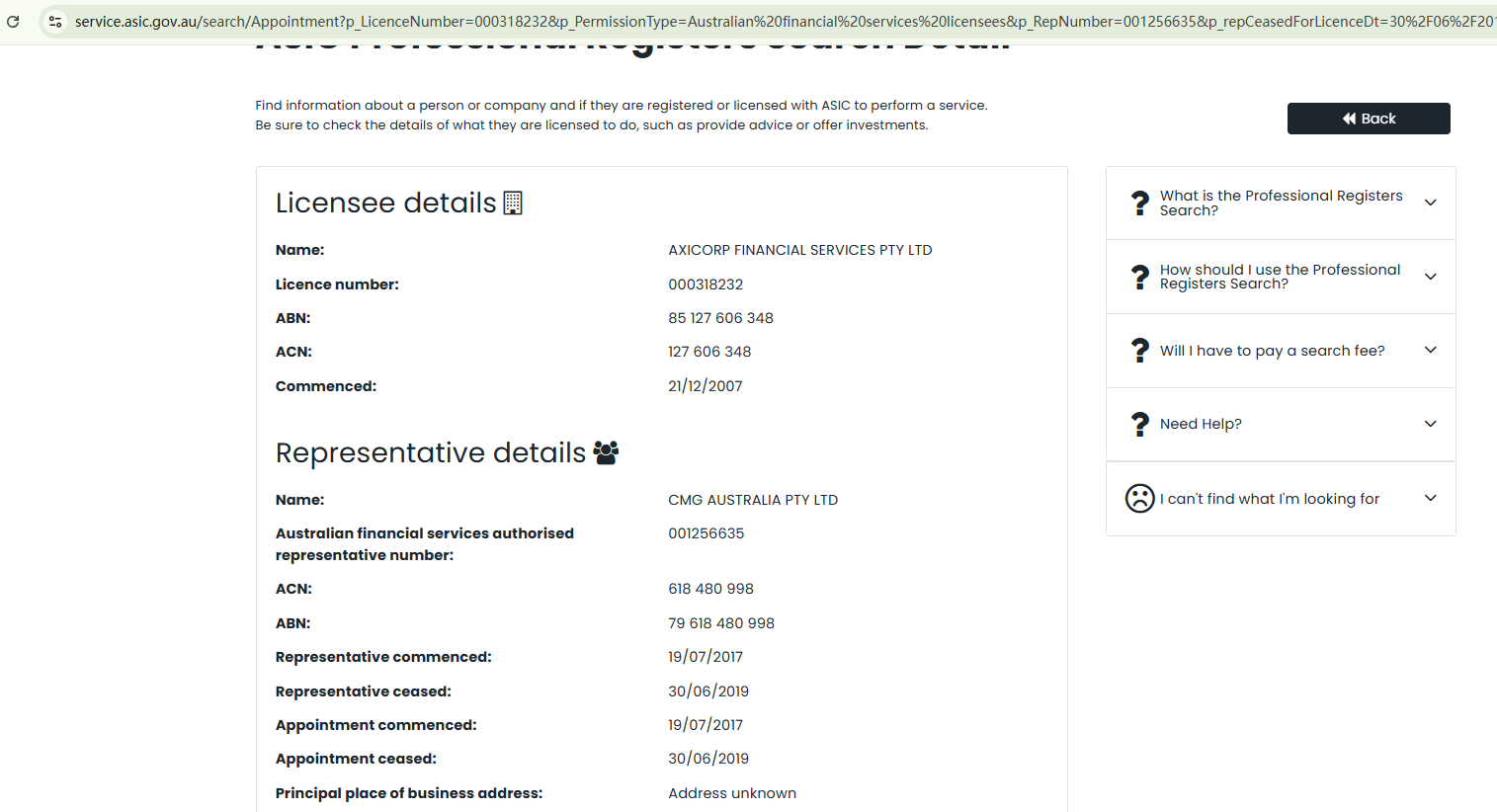Select representative number 001256635
Viewport: 1497px width, 812px height.
707,533
